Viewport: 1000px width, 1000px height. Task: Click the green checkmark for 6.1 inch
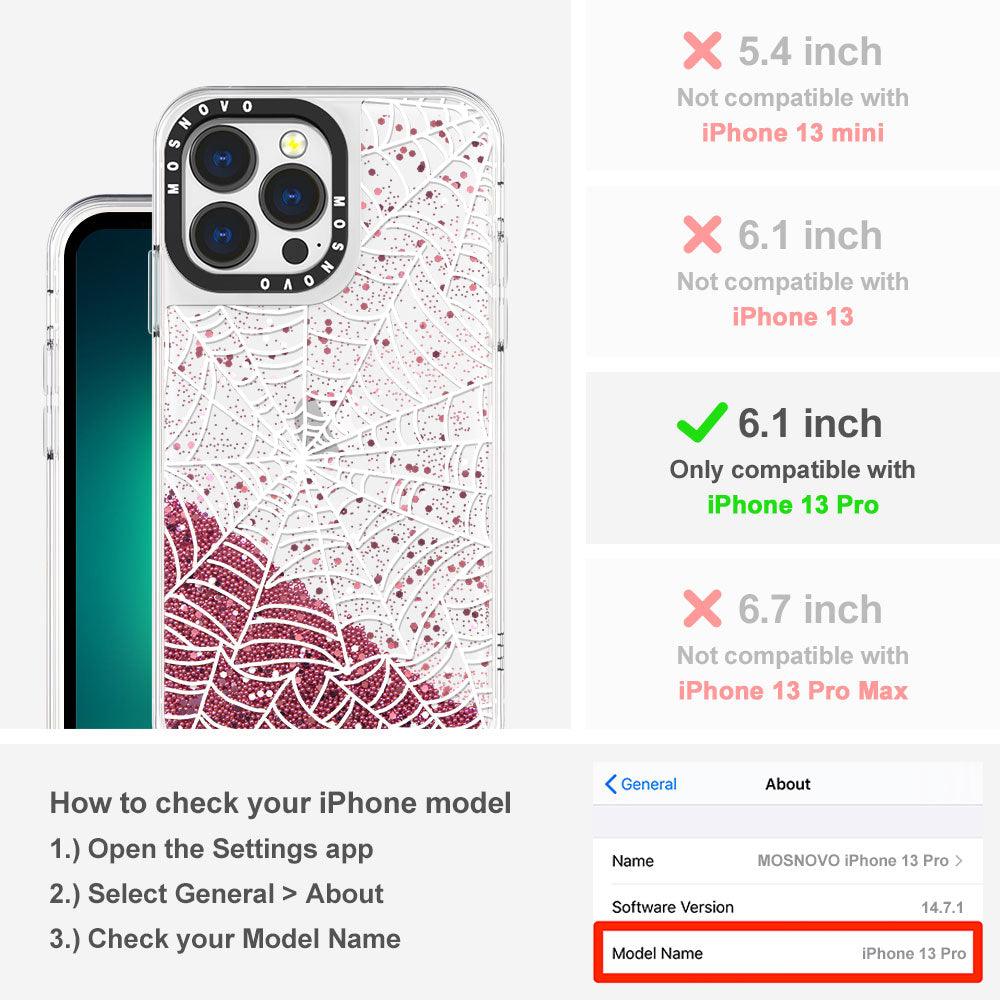tap(702, 422)
